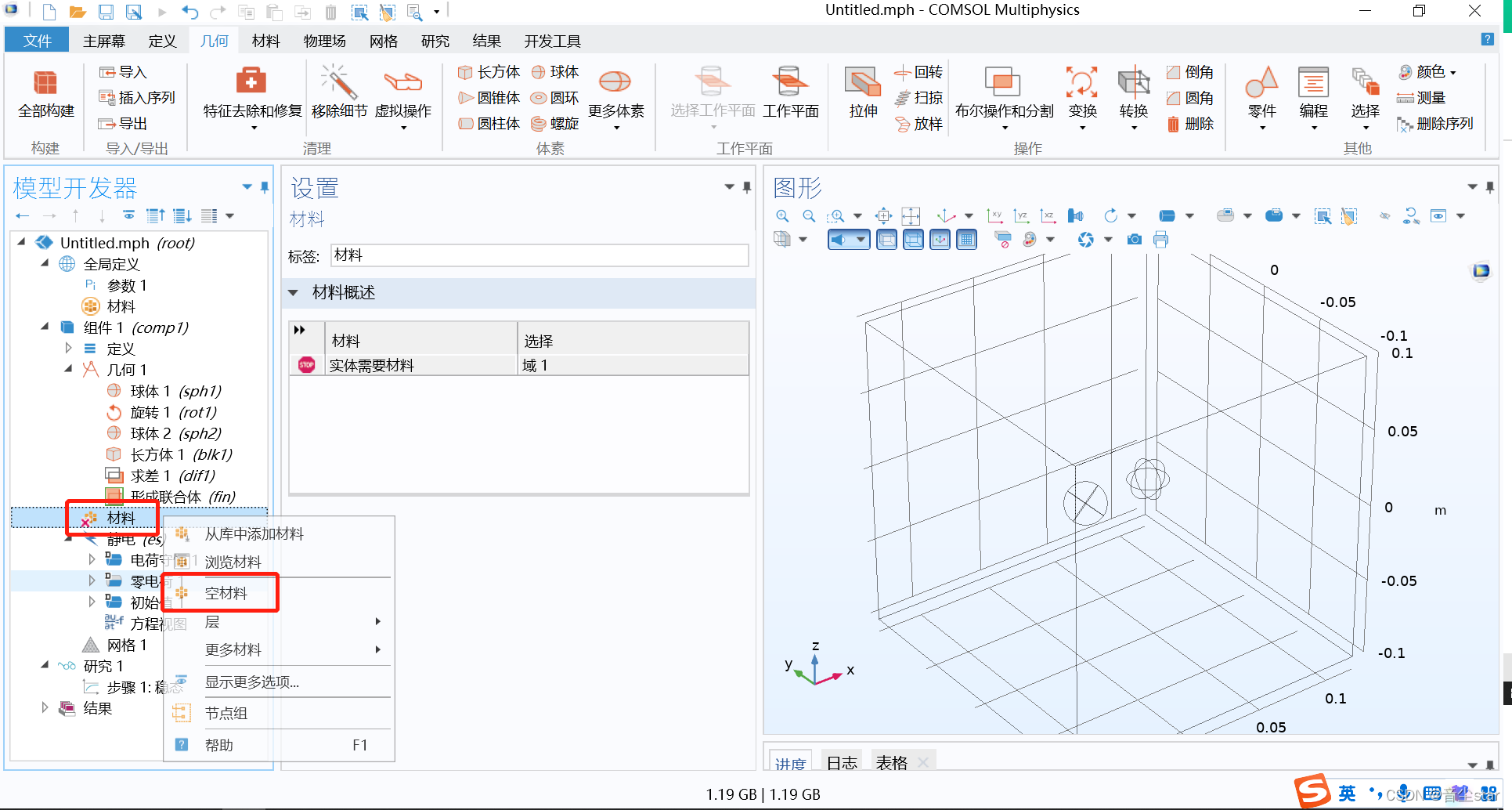1512x810 pixels.
Task: Click 导入 (Import) in the geometry ribbon
Action: pyautogui.click(x=123, y=72)
